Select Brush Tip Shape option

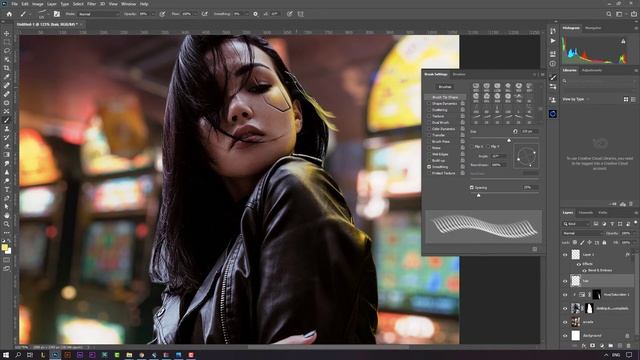(x=445, y=97)
